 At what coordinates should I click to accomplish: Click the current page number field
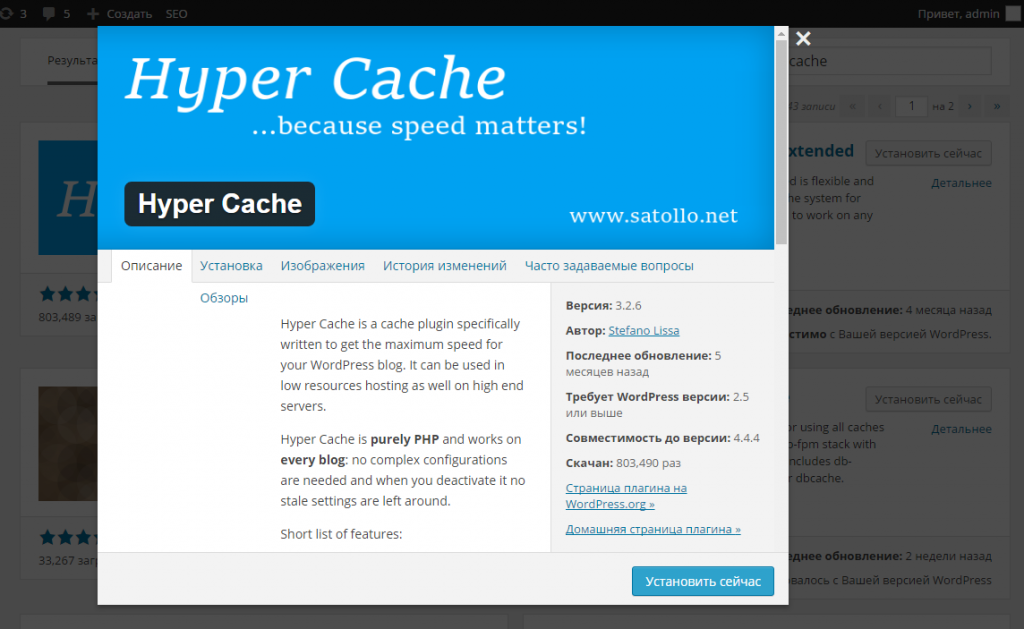[911, 106]
